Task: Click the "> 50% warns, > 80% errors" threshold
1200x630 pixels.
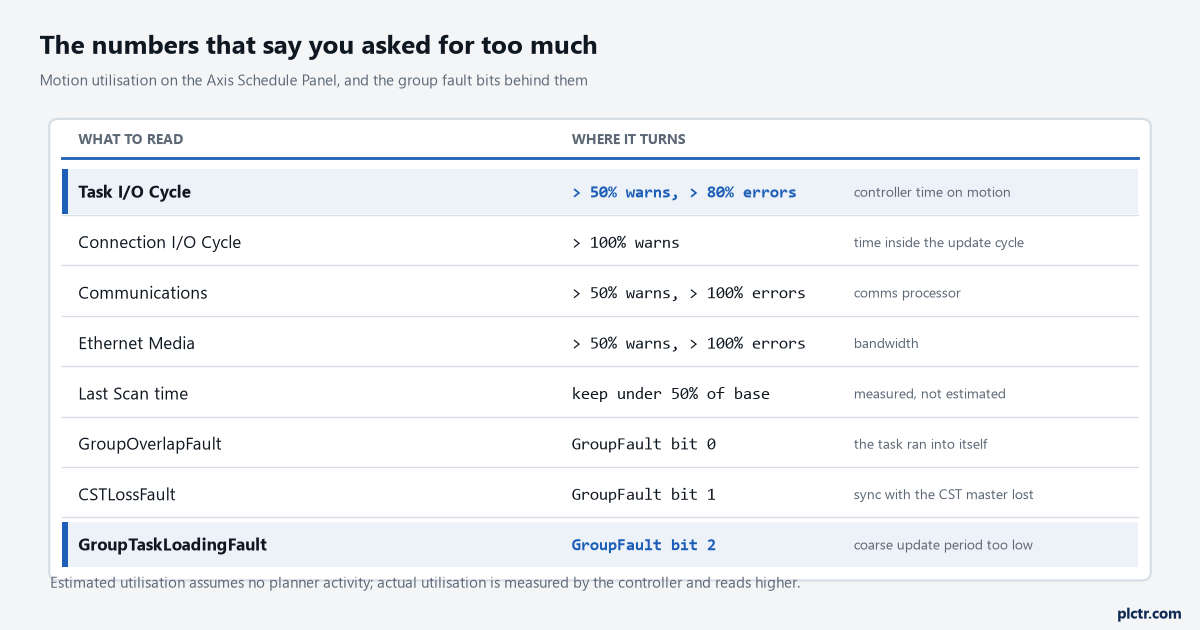Action: coord(684,192)
